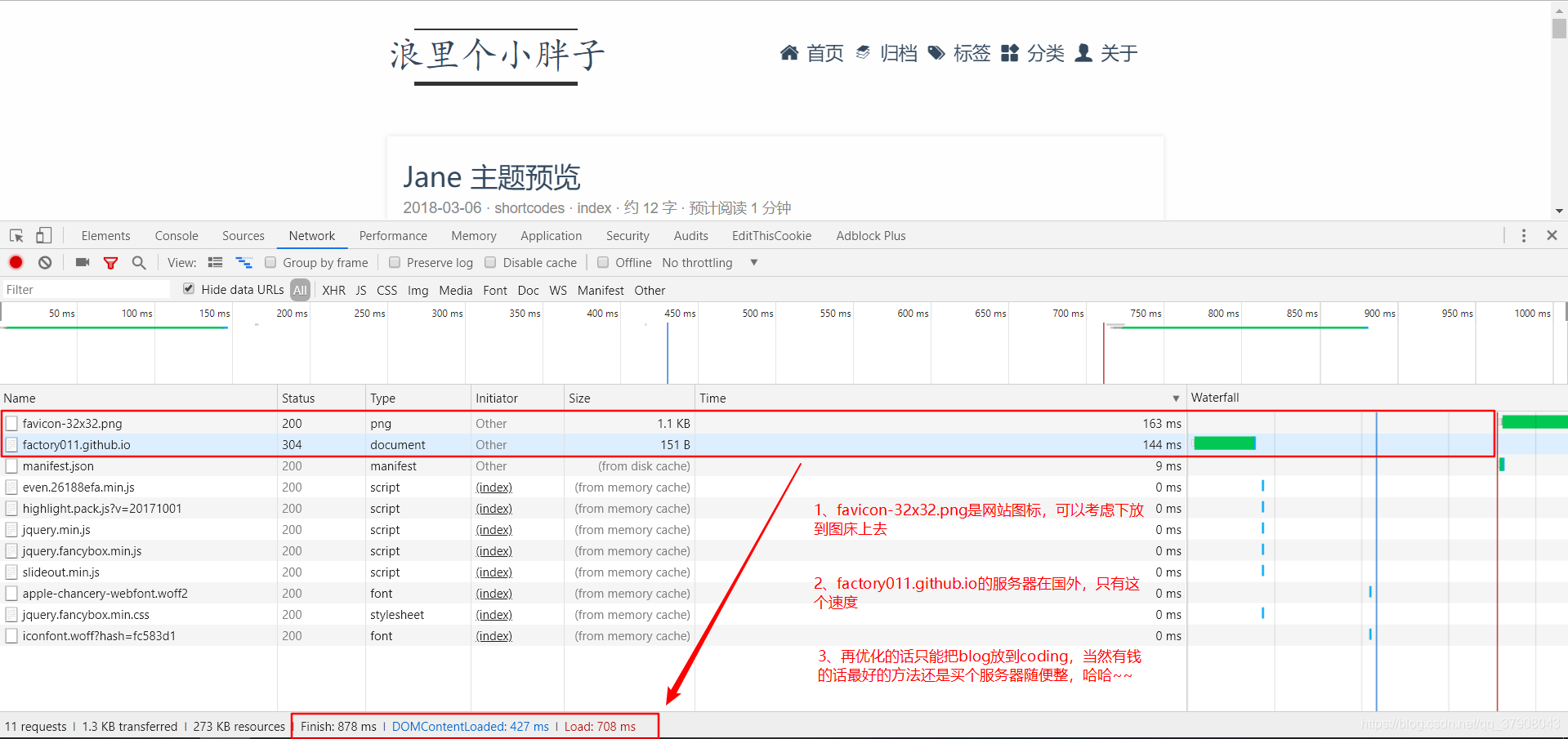Image resolution: width=1568 pixels, height=739 pixels.
Task: Open the Adblock Plus tab
Action: coord(871,236)
